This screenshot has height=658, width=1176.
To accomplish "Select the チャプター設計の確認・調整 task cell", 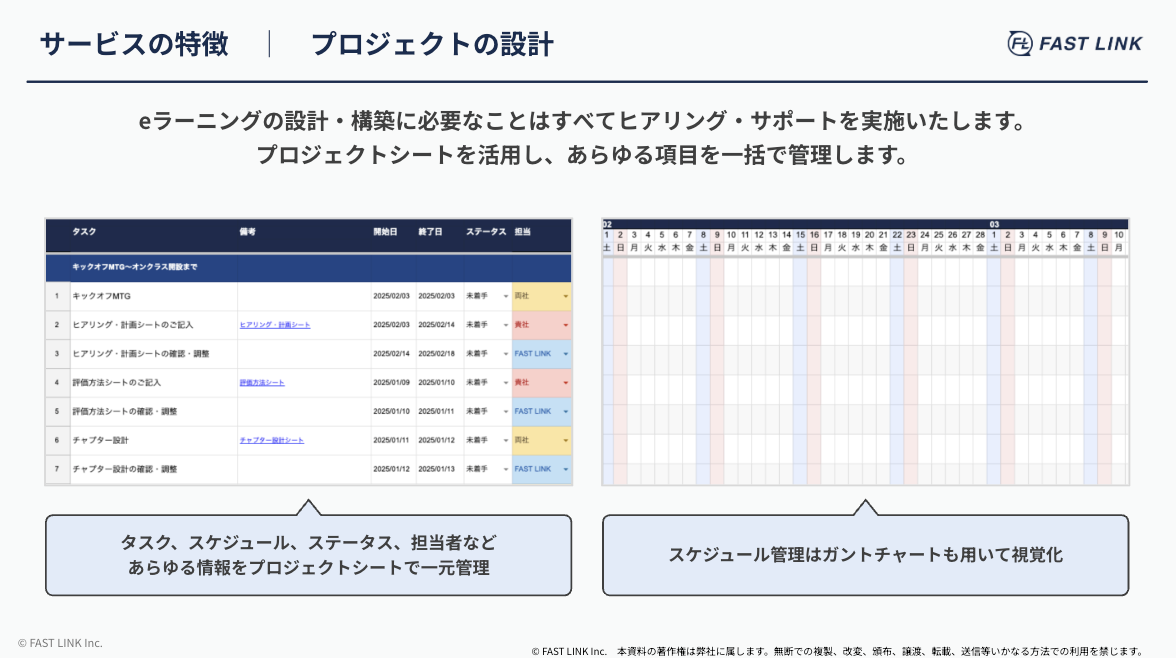I will [x=154, y=469].
